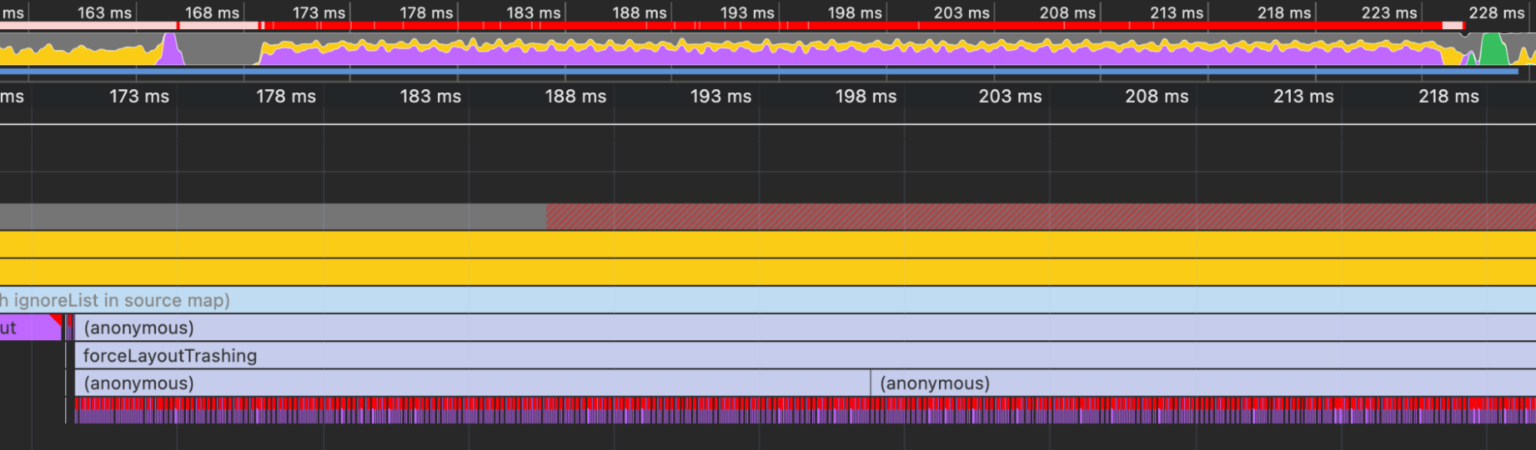Click the red warning triangle on the Layout block
Screen dimensions: 1536x450
[57, 319]
